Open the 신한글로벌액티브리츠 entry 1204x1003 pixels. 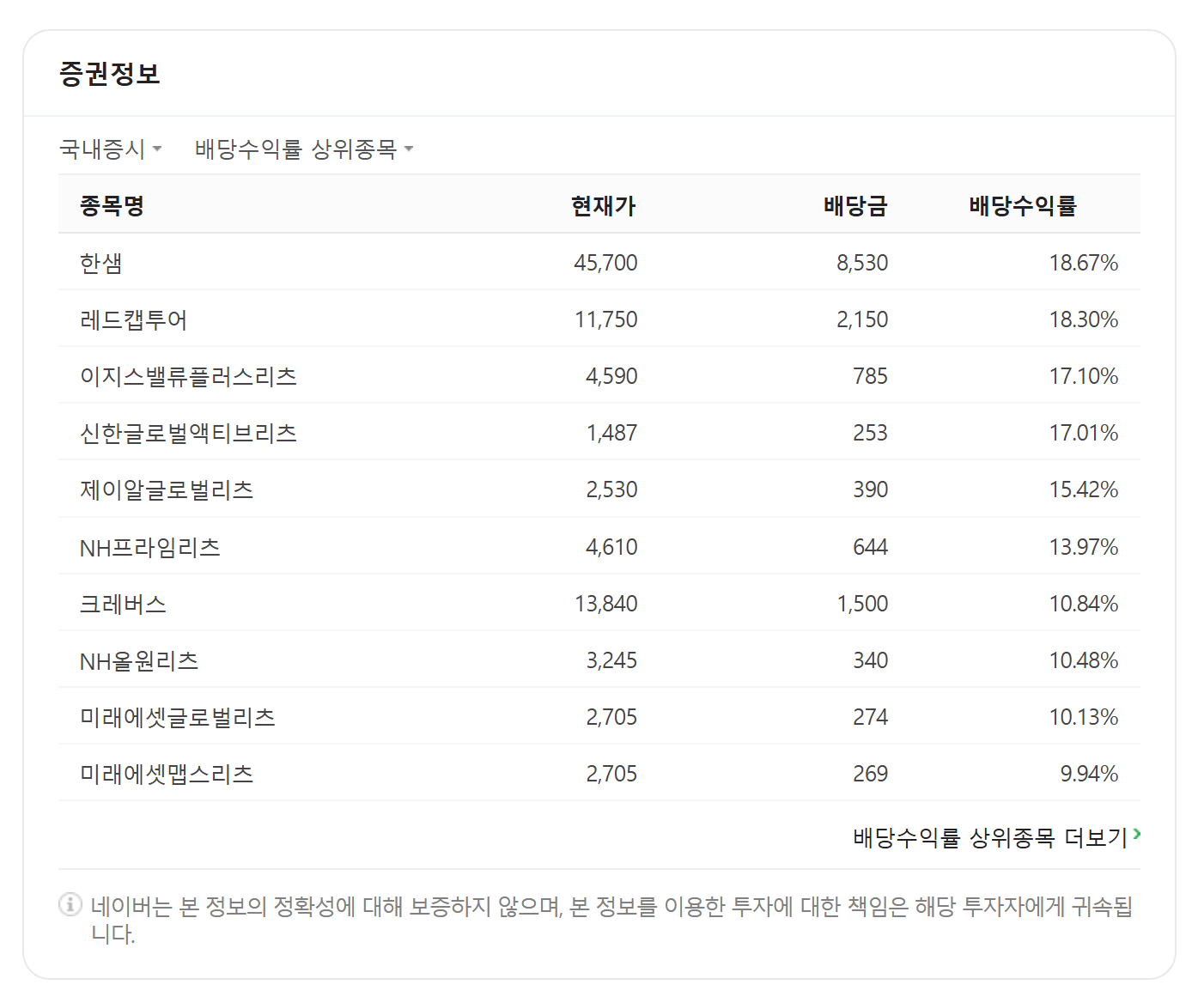(x=185, y=433)
